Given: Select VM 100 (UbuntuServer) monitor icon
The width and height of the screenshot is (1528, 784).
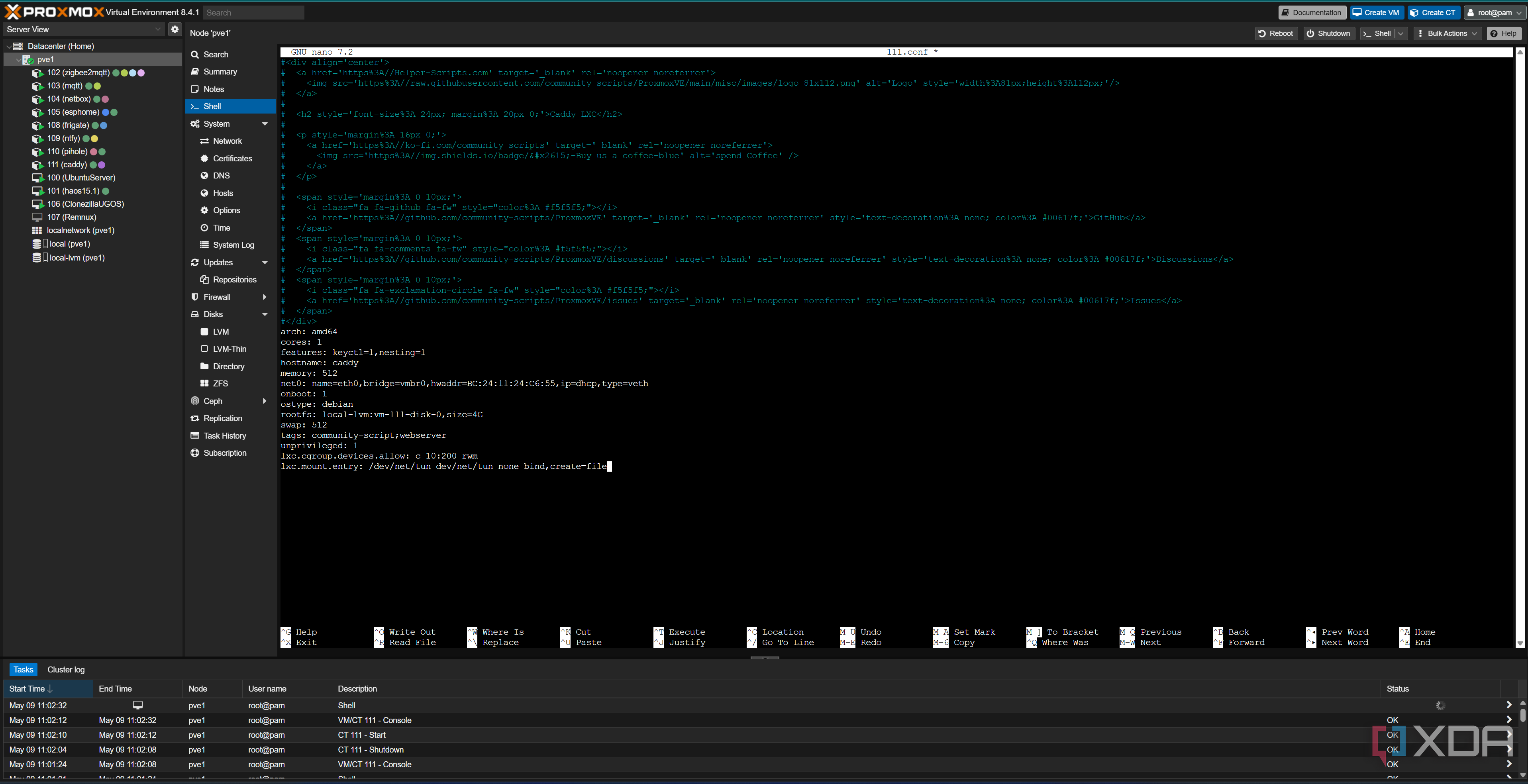Looking at the screenshot, I should click(x=37, y=178).
